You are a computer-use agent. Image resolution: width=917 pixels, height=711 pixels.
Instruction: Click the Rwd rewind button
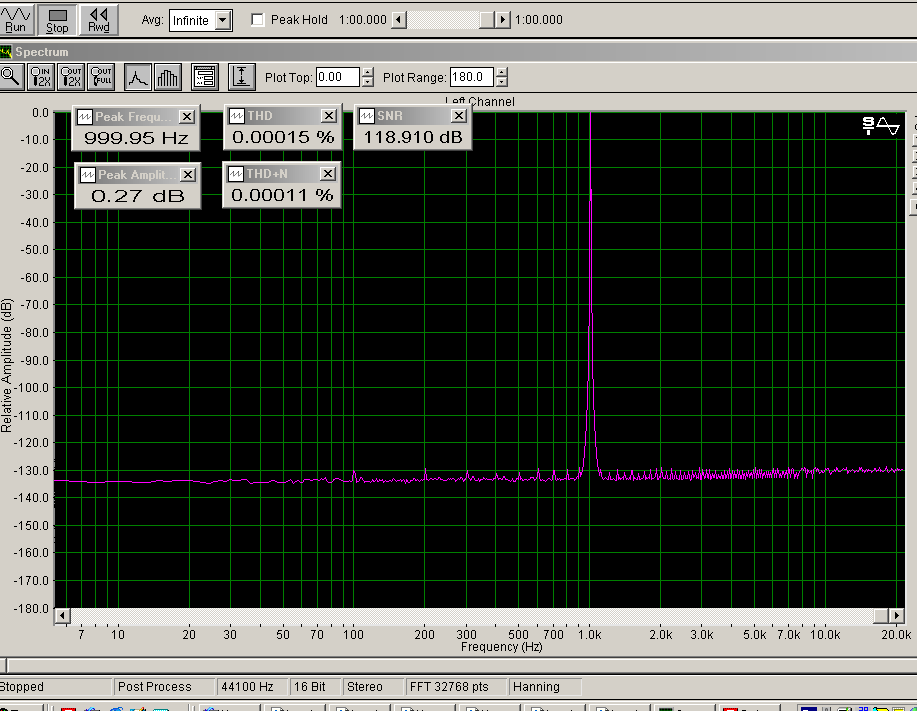click(98, 19)
